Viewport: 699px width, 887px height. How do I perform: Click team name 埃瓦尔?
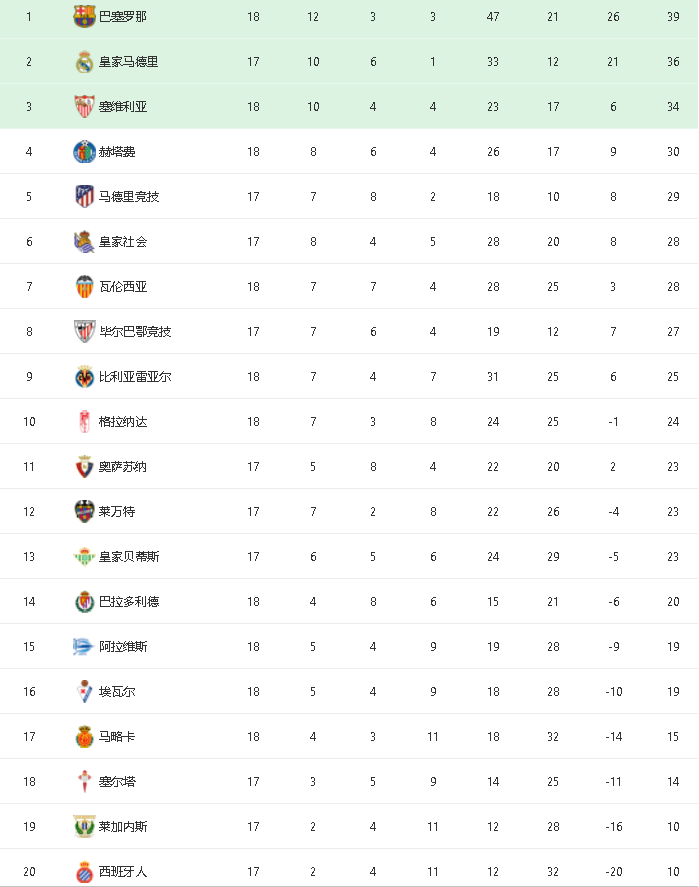(x=117, y=691)
